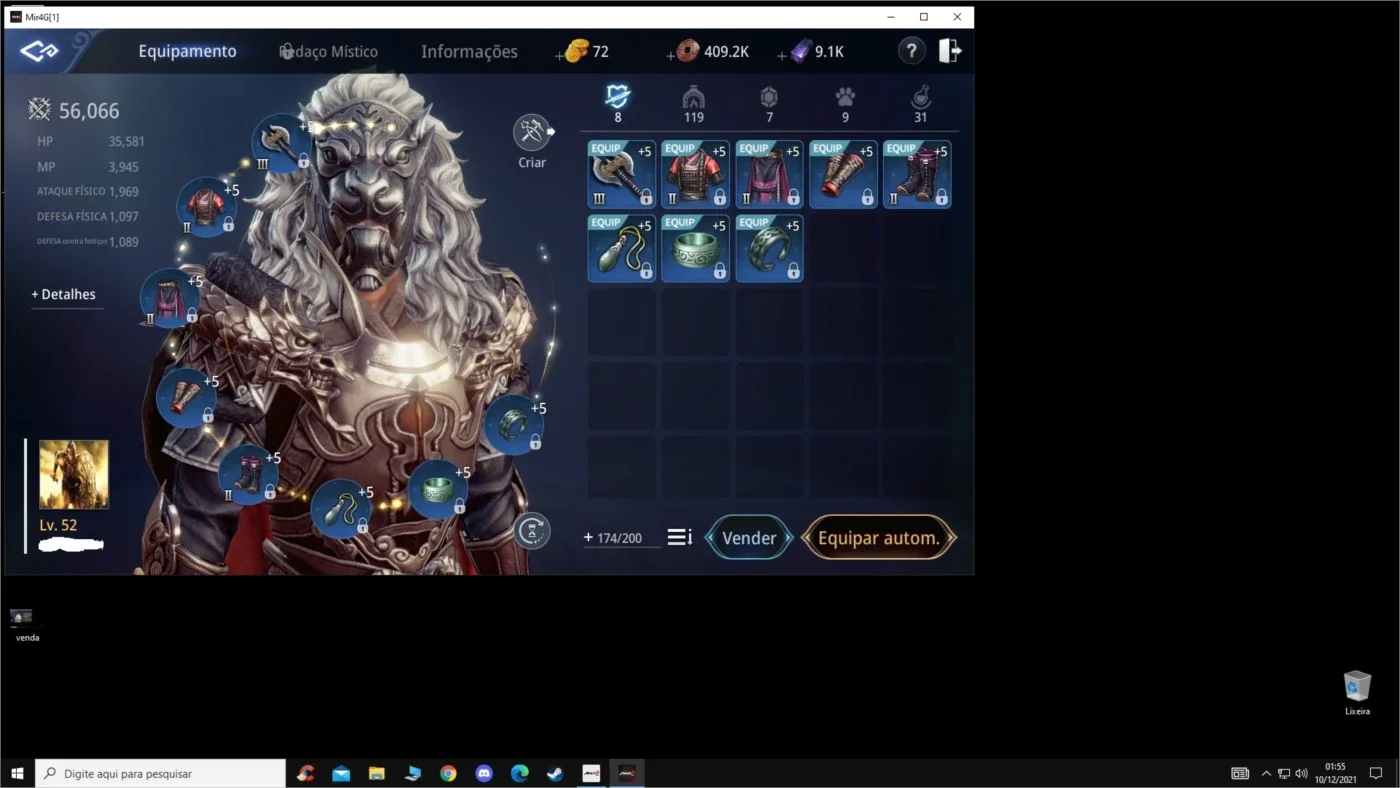Click the rotate character view icon
1400x788 pixels.
532,530
